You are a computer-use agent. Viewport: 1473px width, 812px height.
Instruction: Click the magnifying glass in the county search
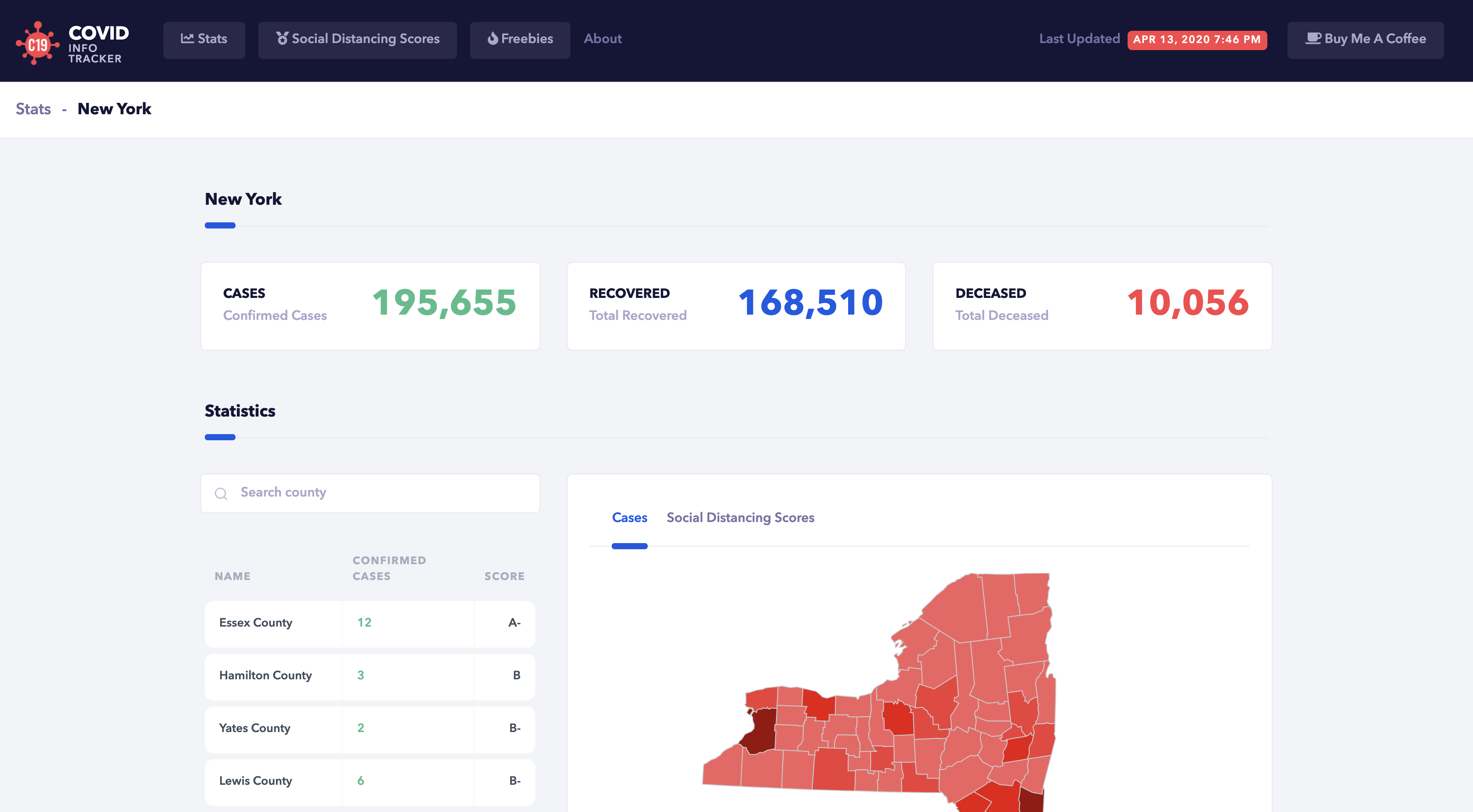tap(221, 493)
